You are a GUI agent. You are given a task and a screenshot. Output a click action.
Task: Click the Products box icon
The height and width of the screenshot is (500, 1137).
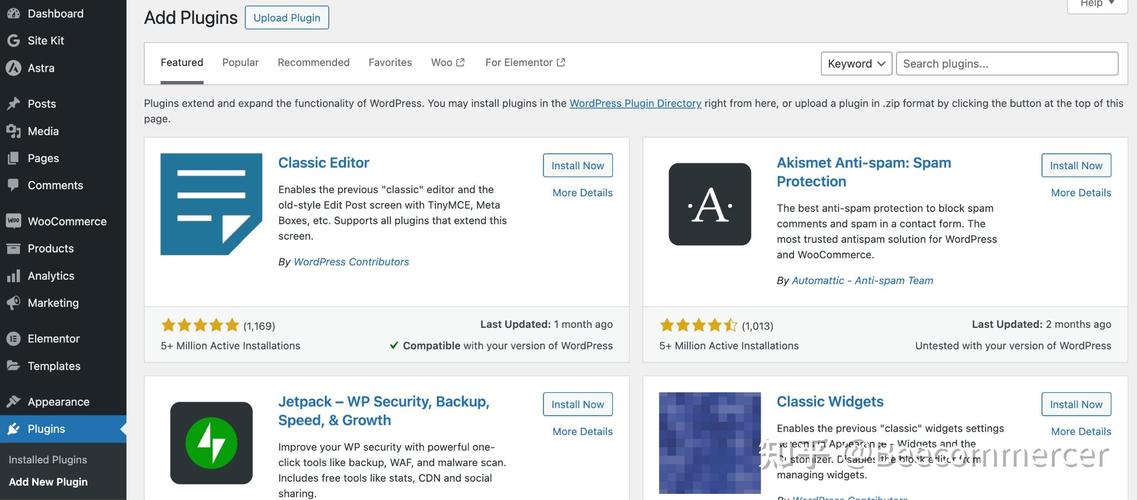pyautogui.click(x=13, y=249)
